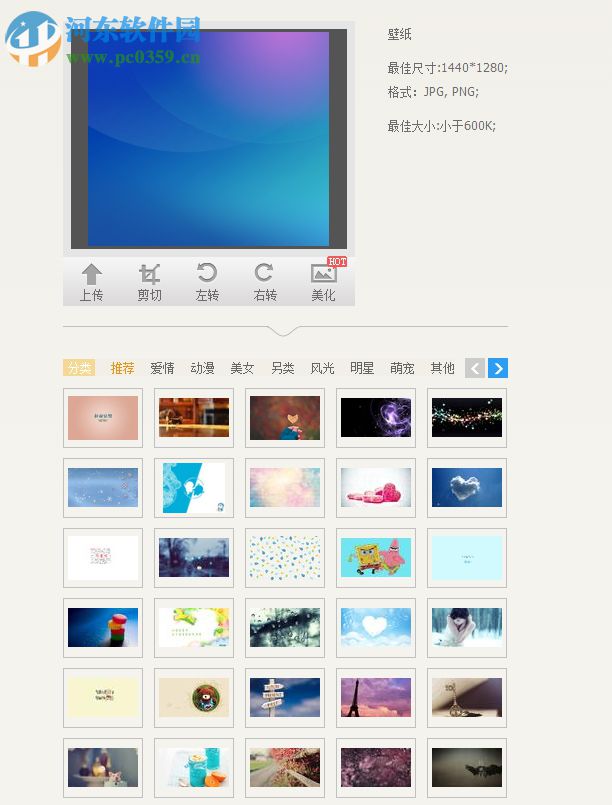Pick the pink hearts wallpaper thumbnail

pos(376,488)
